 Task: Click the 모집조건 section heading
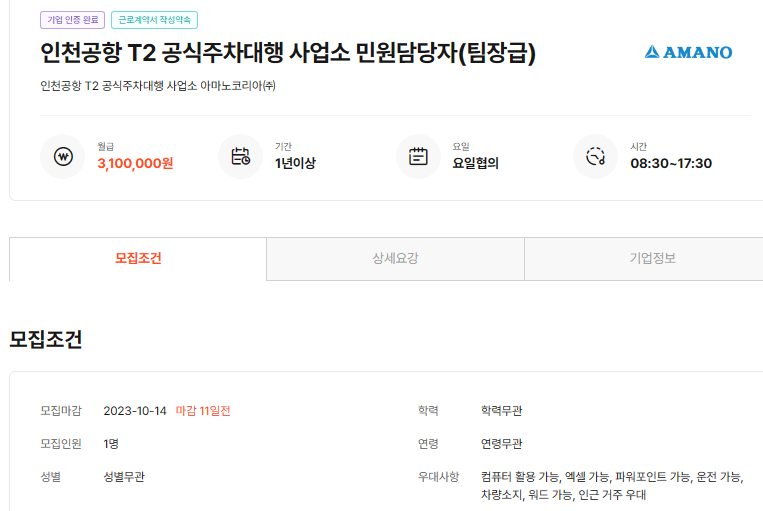(46, 339)
